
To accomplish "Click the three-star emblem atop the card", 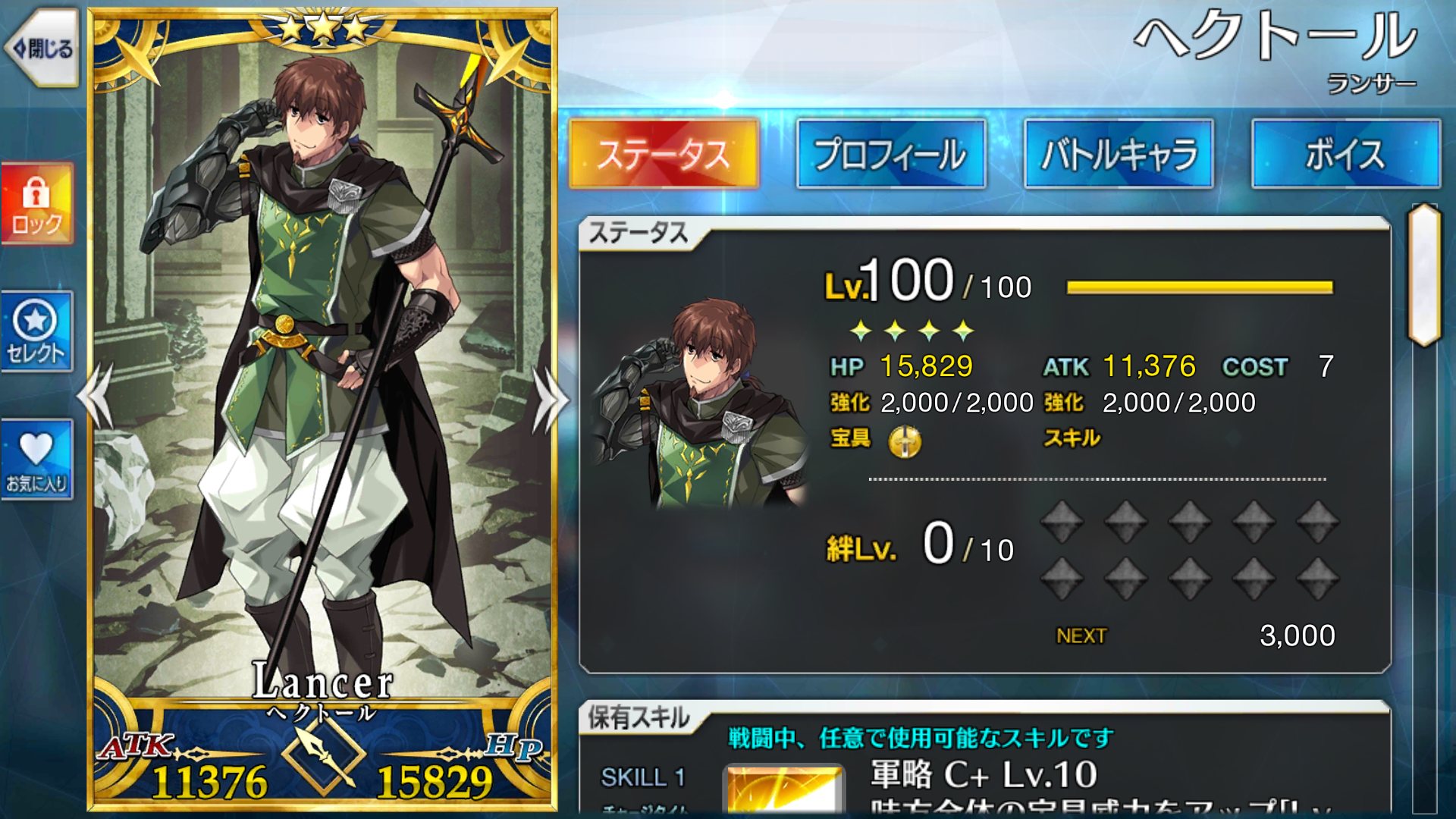I will tap(324, 29).
